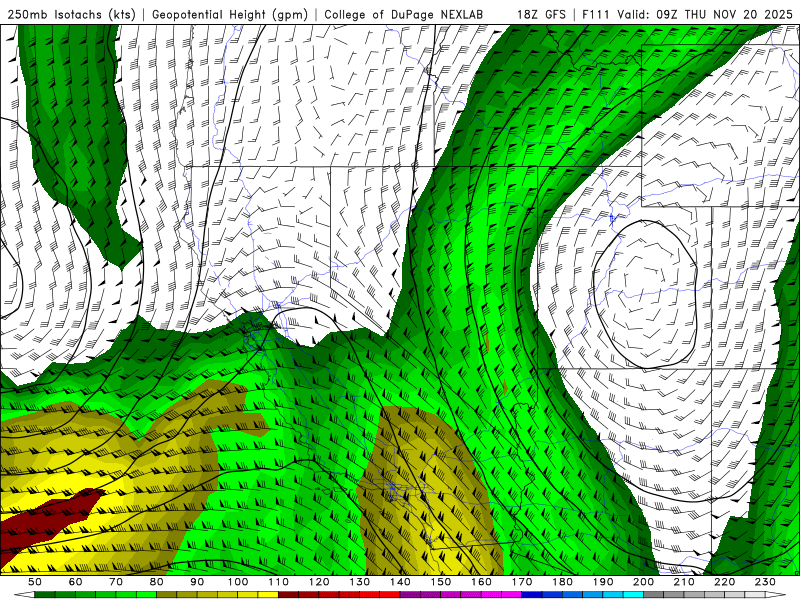The height and width of the screenshot is (600, 800).
Task: Click the 80 value on the legend
Action: tap(157, 582)
